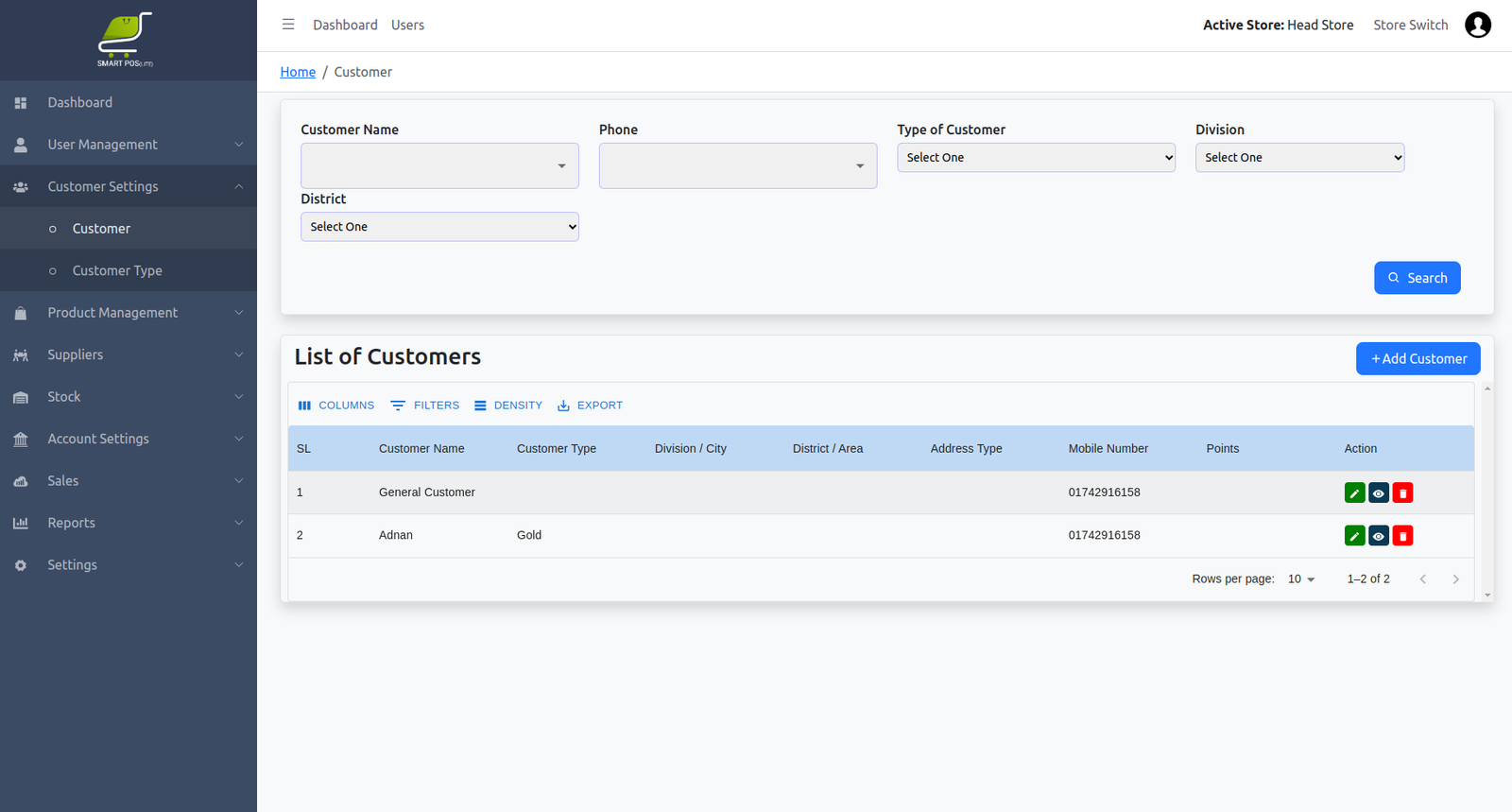
Task: Expand the Settings menu chevron
Action: point(239,565)
